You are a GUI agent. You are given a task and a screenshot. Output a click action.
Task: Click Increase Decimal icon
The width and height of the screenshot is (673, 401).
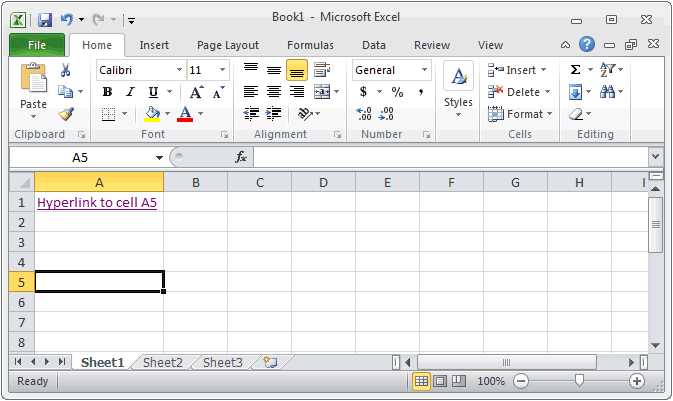(364, 114)
